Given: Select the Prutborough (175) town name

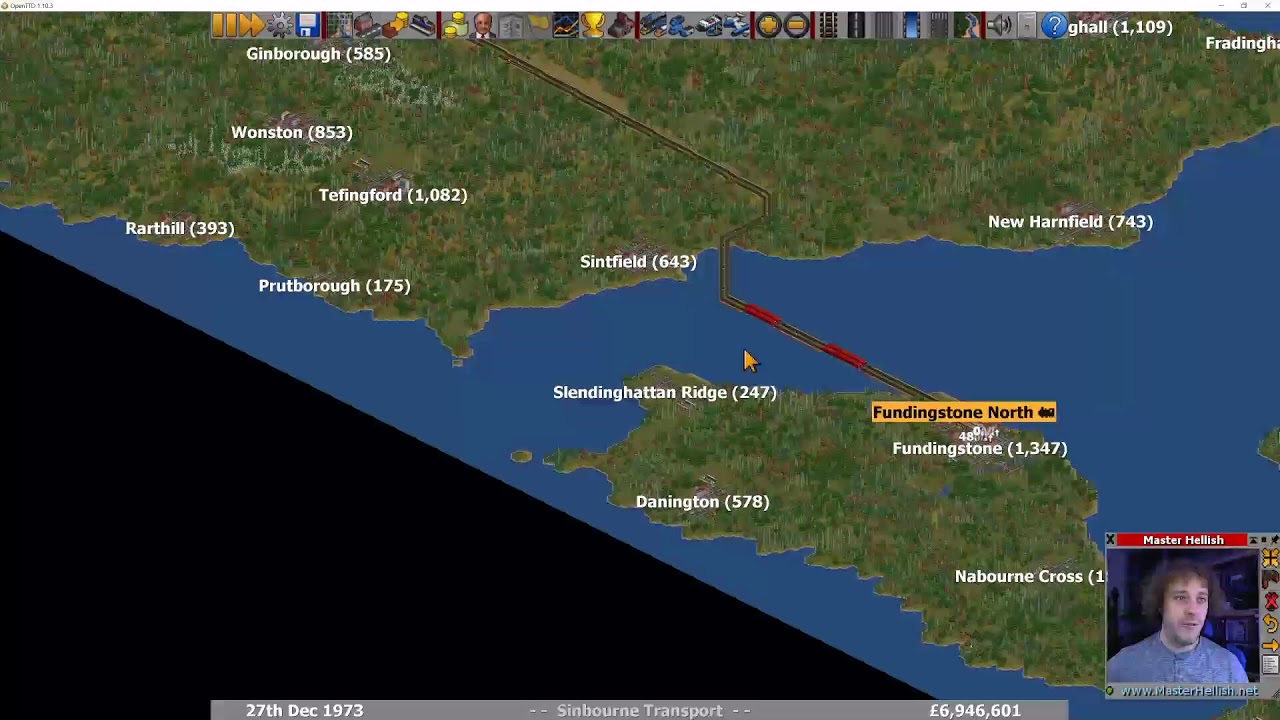Looking at the screenshot, I should point(334,285).
